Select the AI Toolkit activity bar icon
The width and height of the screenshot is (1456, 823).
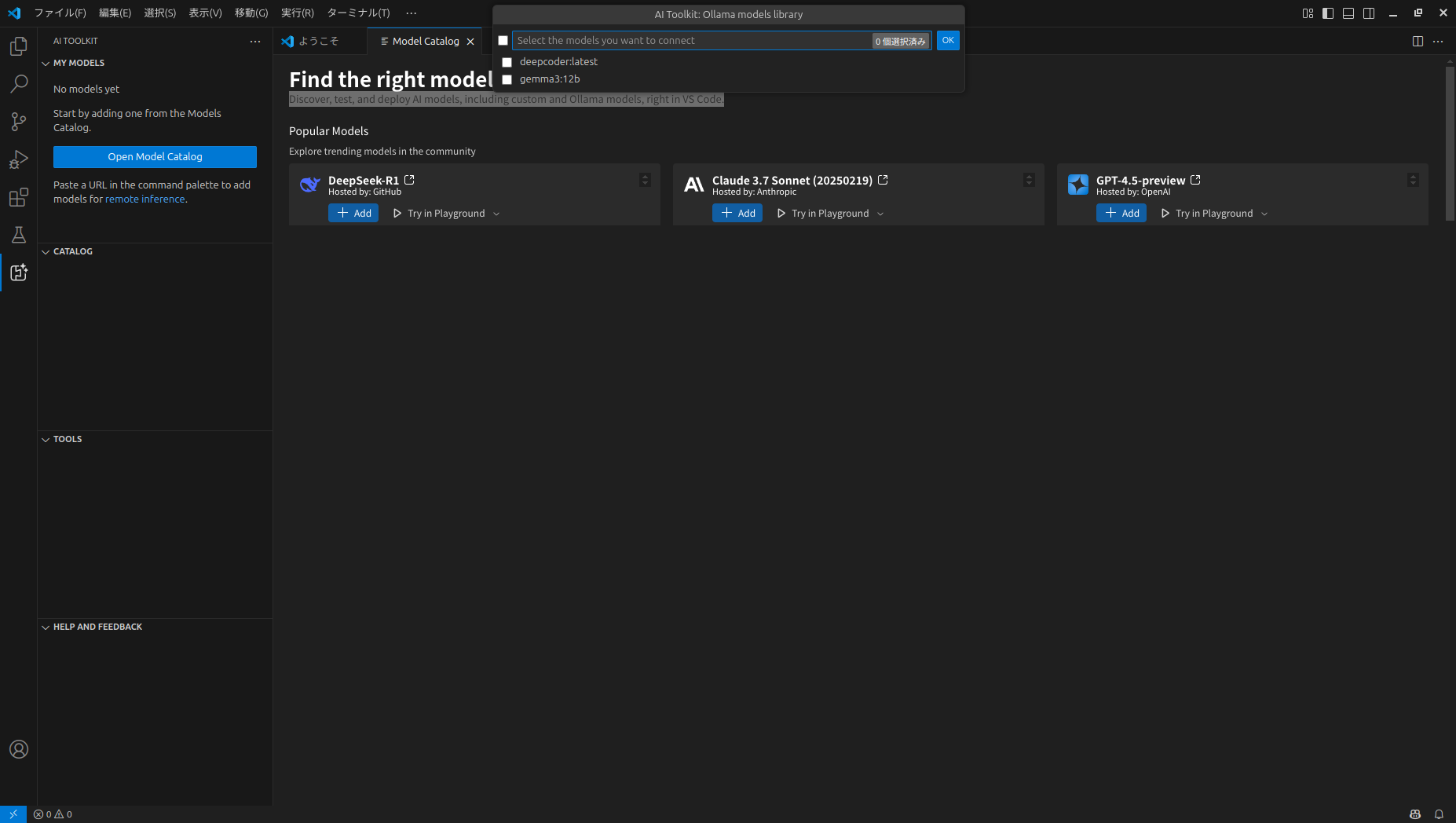pos(19,273)
